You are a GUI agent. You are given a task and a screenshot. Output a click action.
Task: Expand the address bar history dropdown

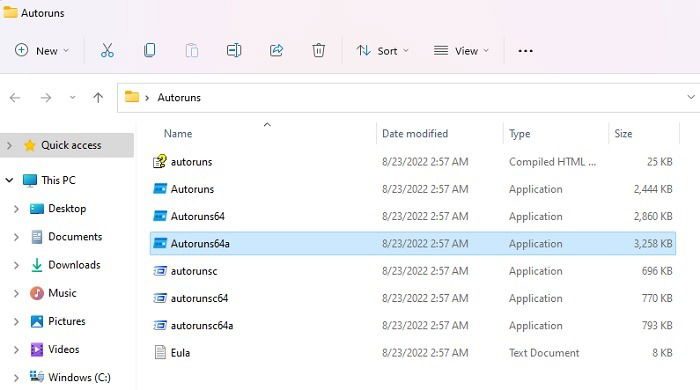tap(691, 97)
